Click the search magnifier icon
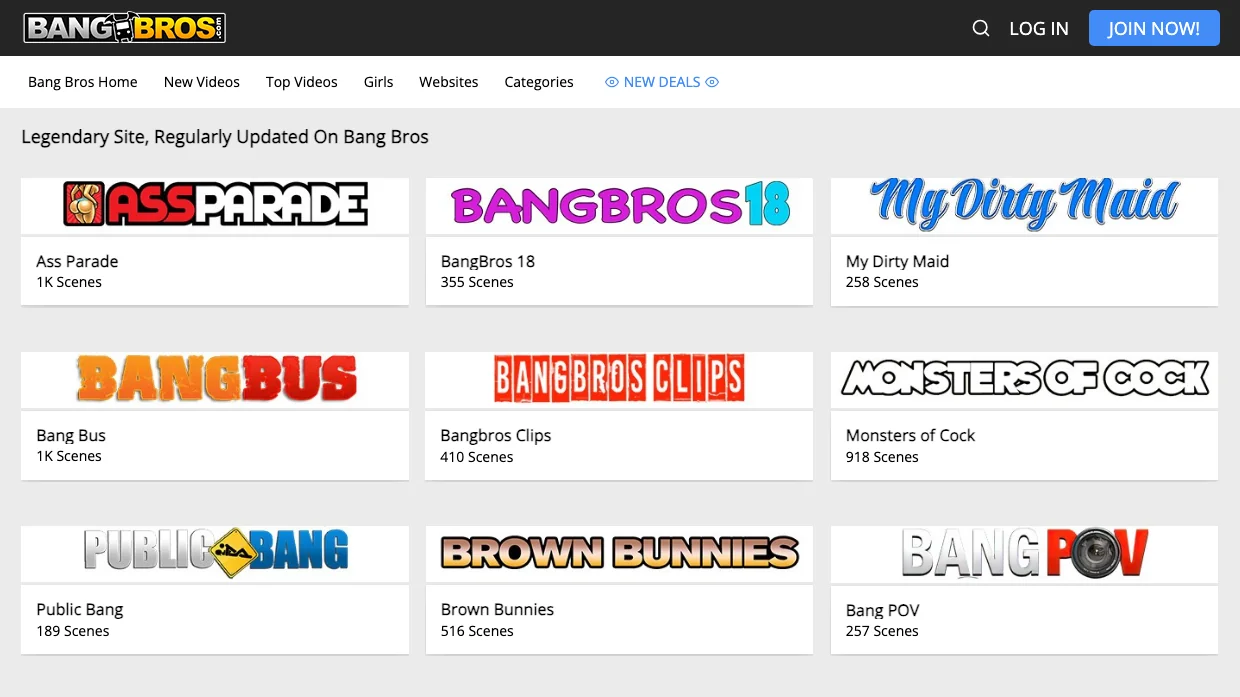 click(x=981, y=28)
